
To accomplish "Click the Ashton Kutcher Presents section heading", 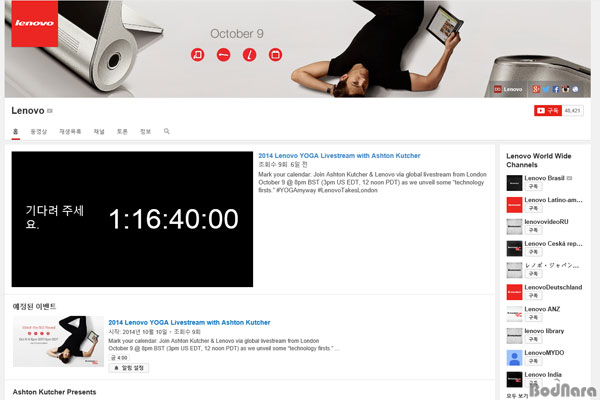I will [54, 392].
